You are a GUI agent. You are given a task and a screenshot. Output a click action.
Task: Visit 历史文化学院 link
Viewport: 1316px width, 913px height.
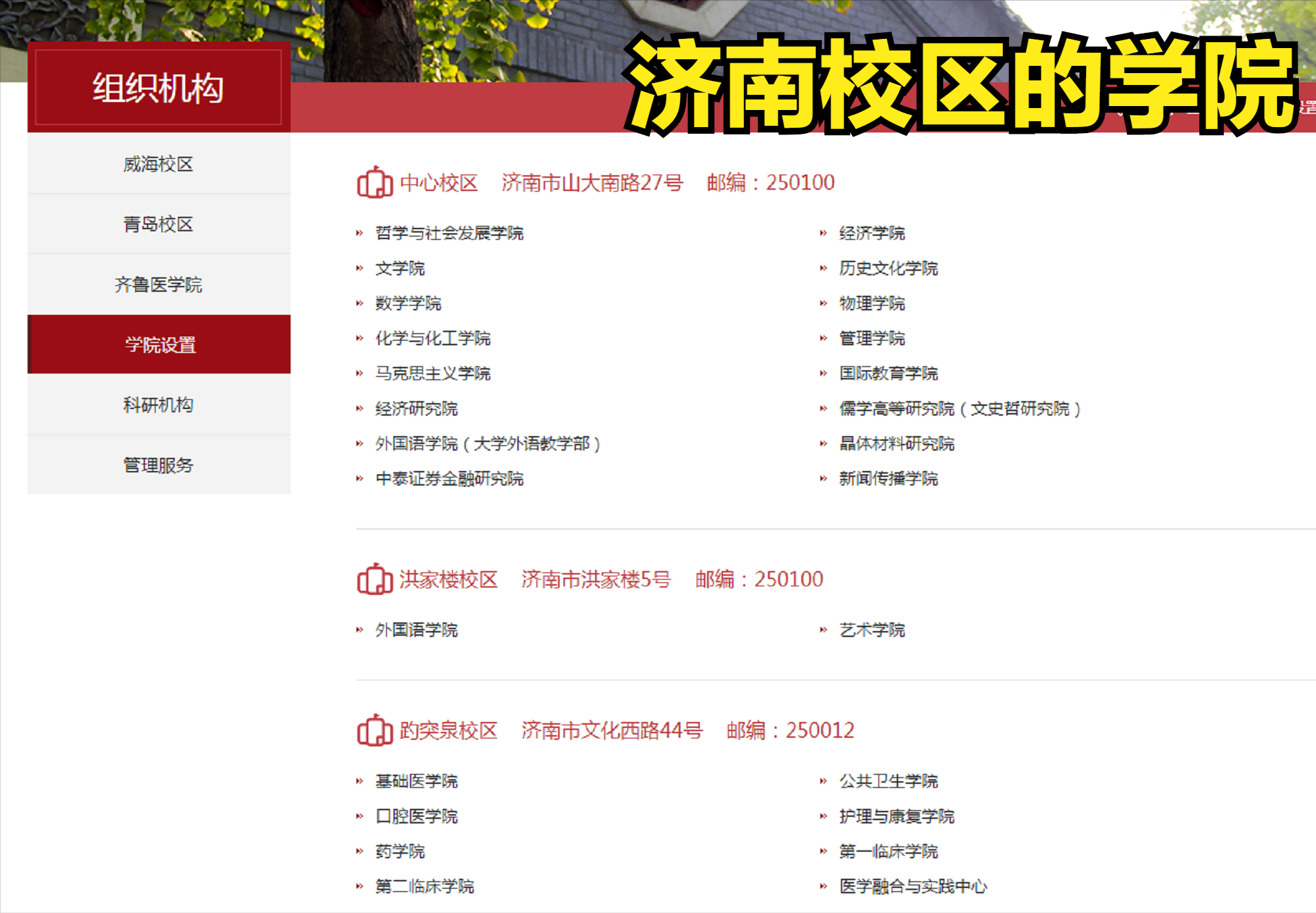888,268
